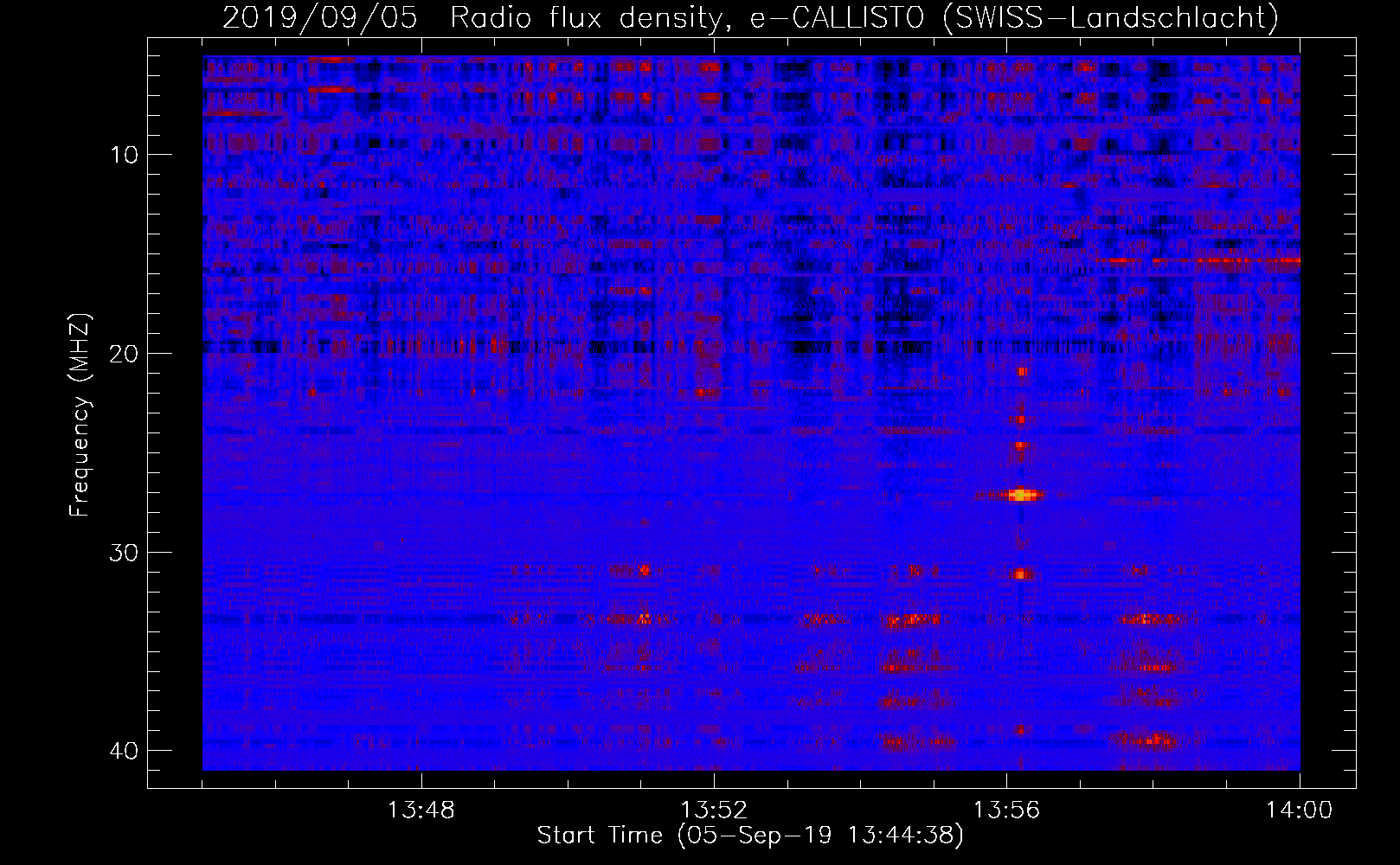Click the 20 MHz frequency tick label
The image size is (1400, 865).
pos(125,354)
